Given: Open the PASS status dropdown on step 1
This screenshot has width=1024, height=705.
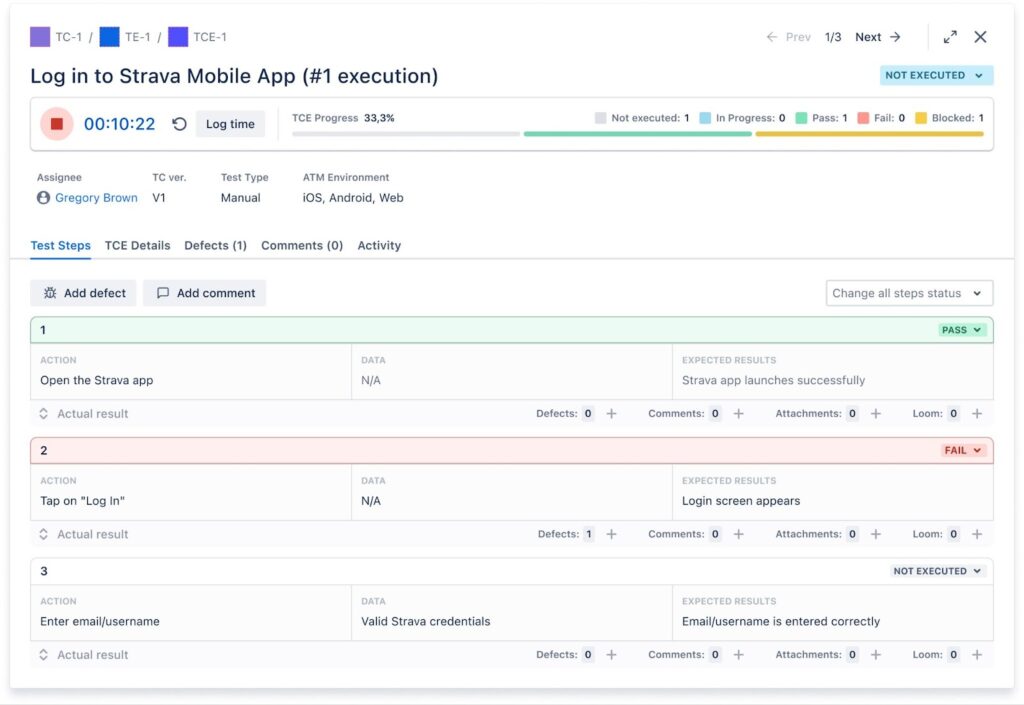Looking at the screenshot, I should (962, 328).
